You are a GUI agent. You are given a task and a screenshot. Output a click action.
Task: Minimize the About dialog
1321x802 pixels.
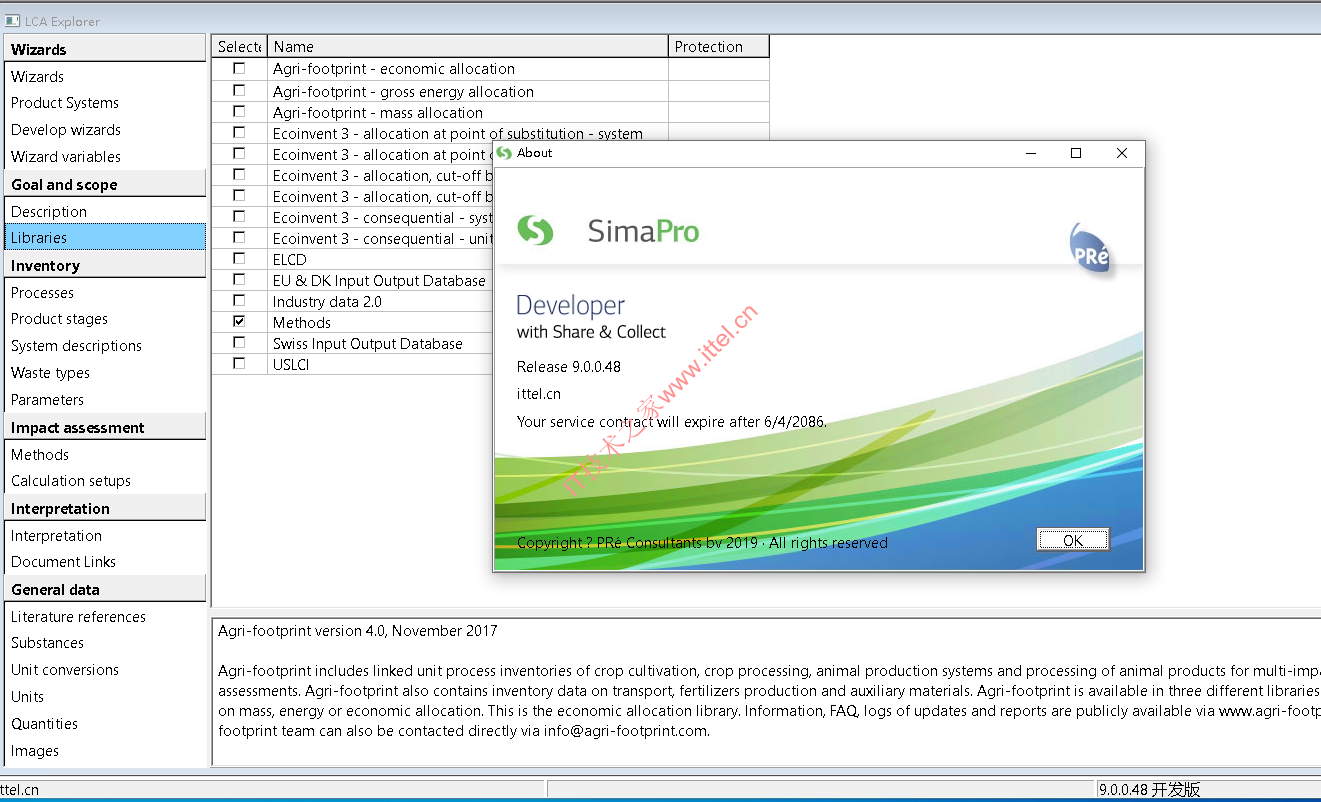pyautogui.click(x=1030, y=153)
